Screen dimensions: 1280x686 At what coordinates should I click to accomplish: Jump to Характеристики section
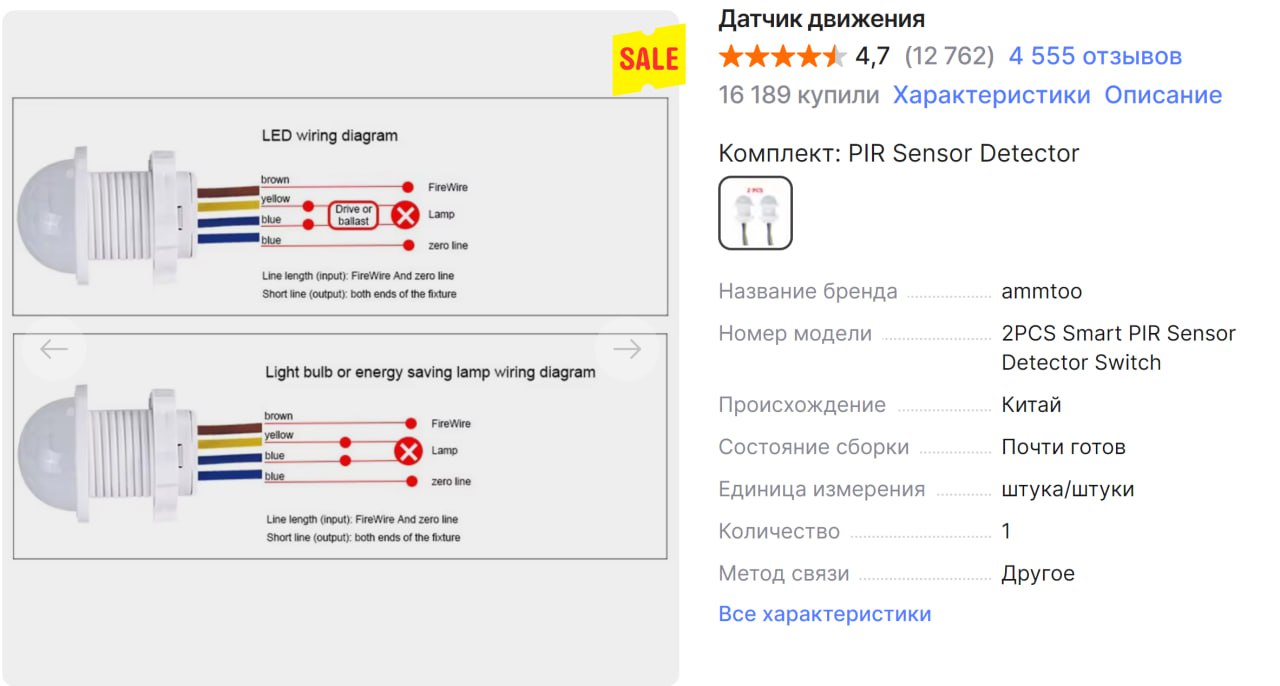pyautogui.click(x=991, y=96)
